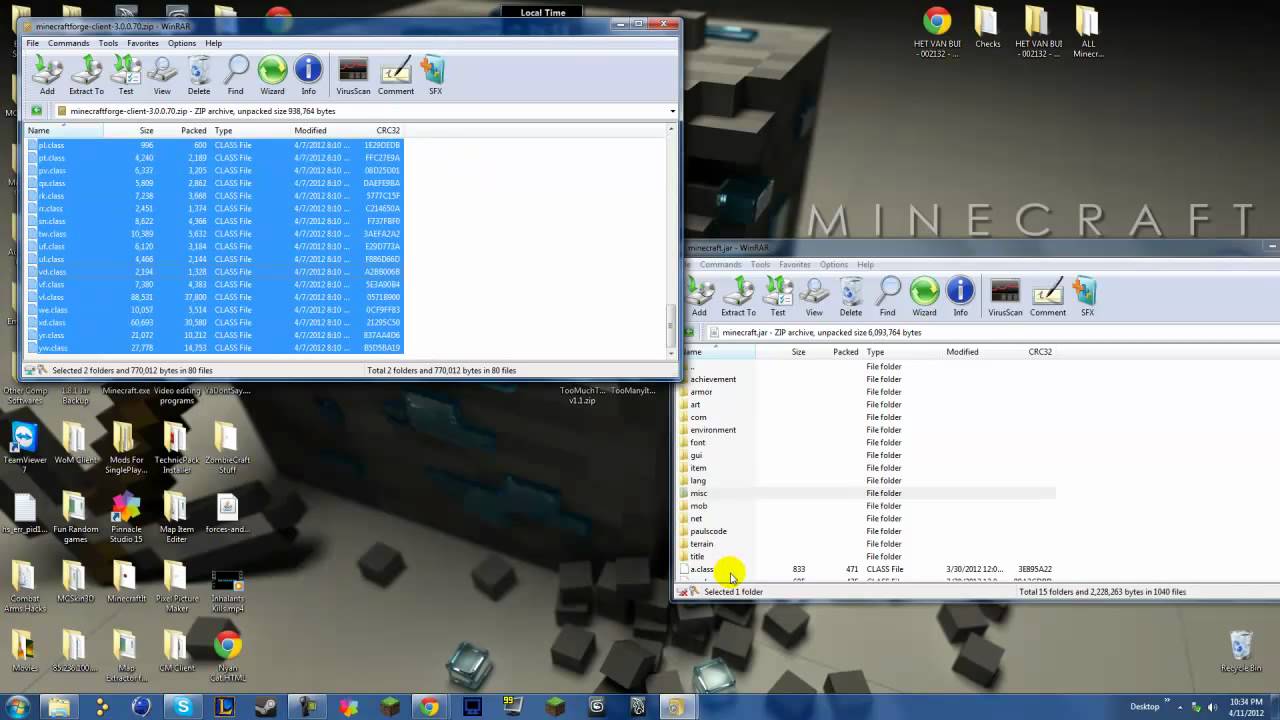Sort by Packed column in minecraft.jar window
Viewport: 1280px width, 720px height.
[x=835, y=352]
